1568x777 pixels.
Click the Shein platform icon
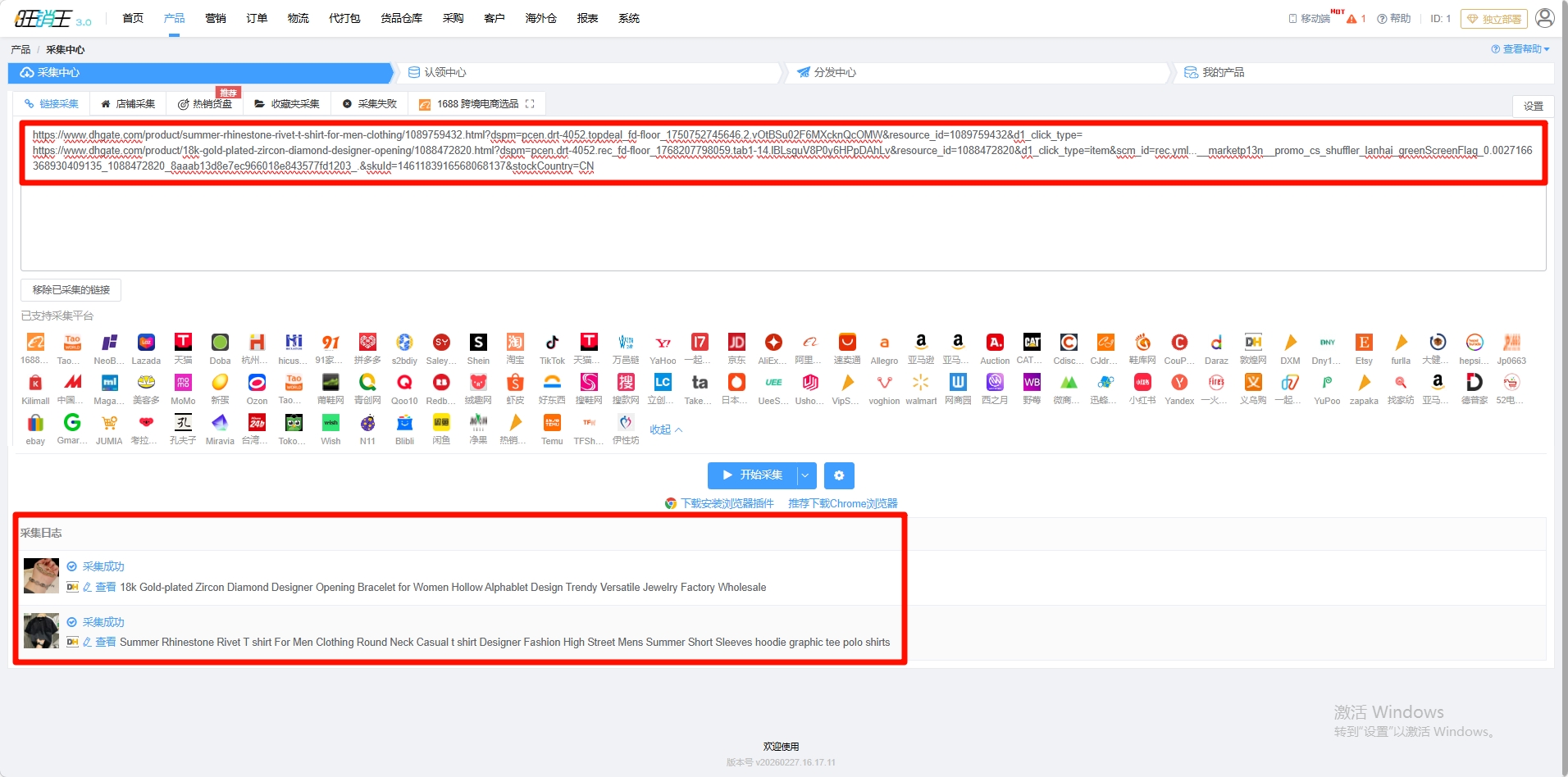(x=478, y=343)
